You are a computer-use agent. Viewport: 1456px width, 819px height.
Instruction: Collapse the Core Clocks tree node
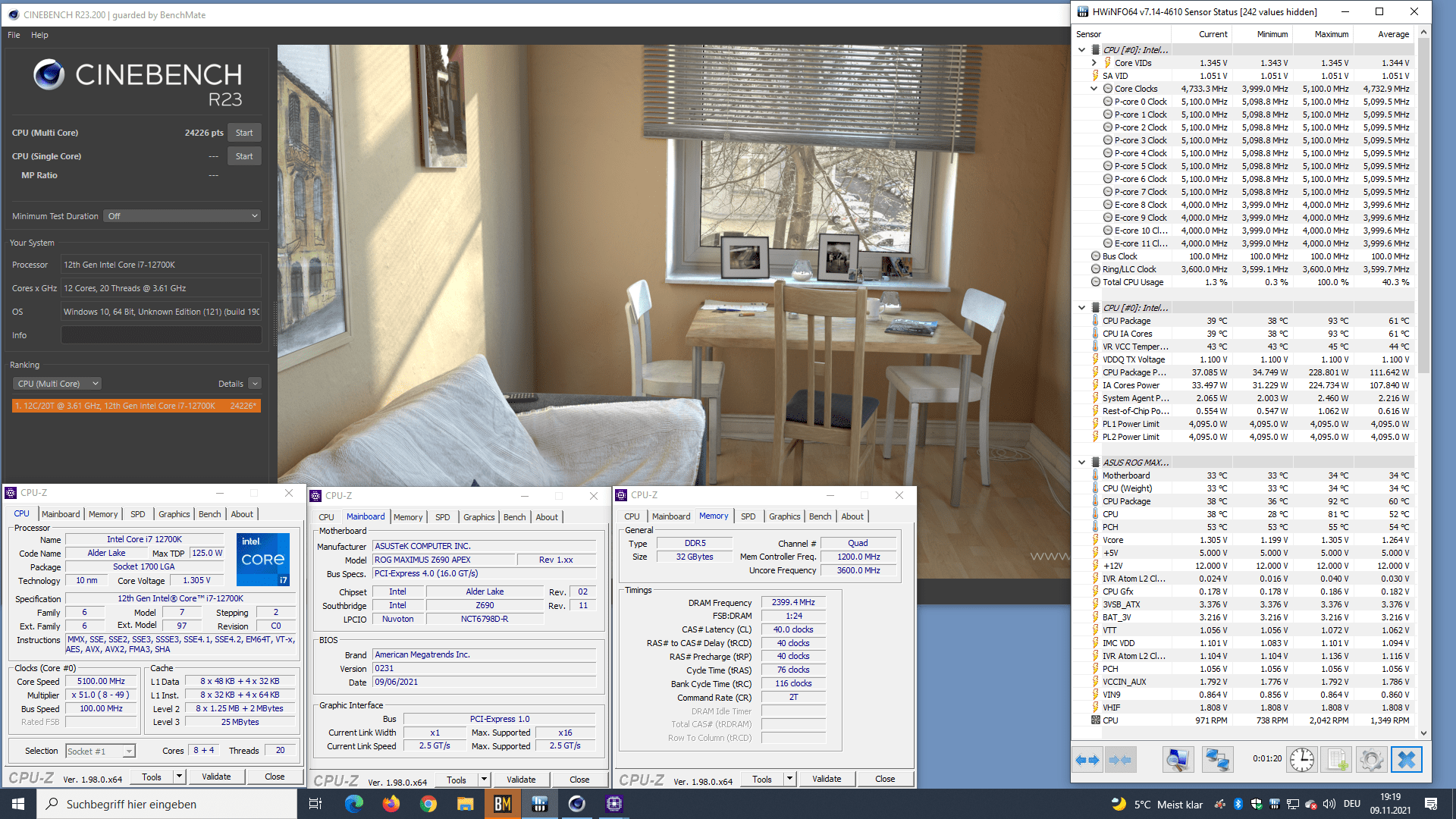click(x=1094, y=89)
